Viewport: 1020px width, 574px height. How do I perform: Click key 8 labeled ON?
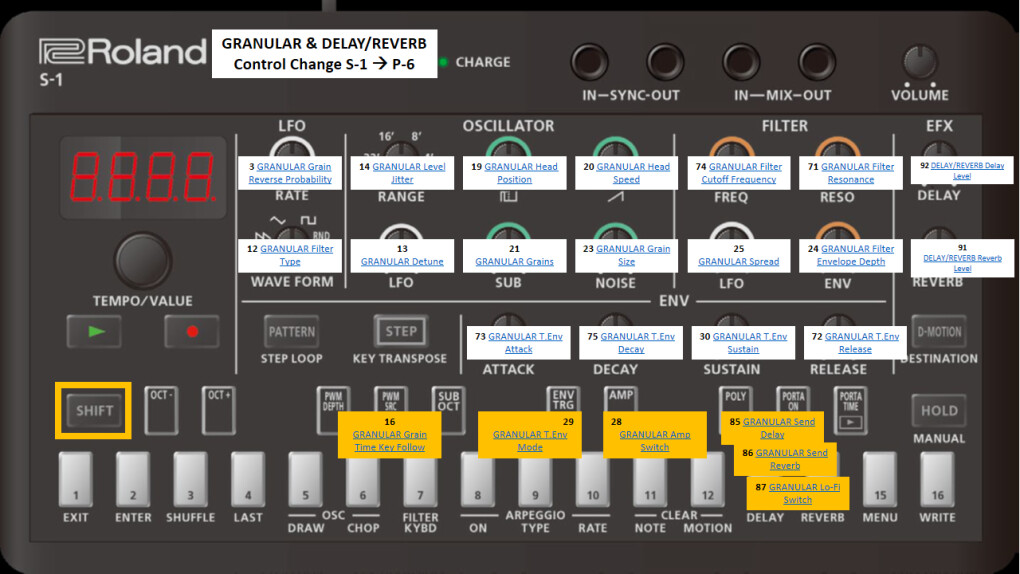pyautogui.click(x=477, y=480)
